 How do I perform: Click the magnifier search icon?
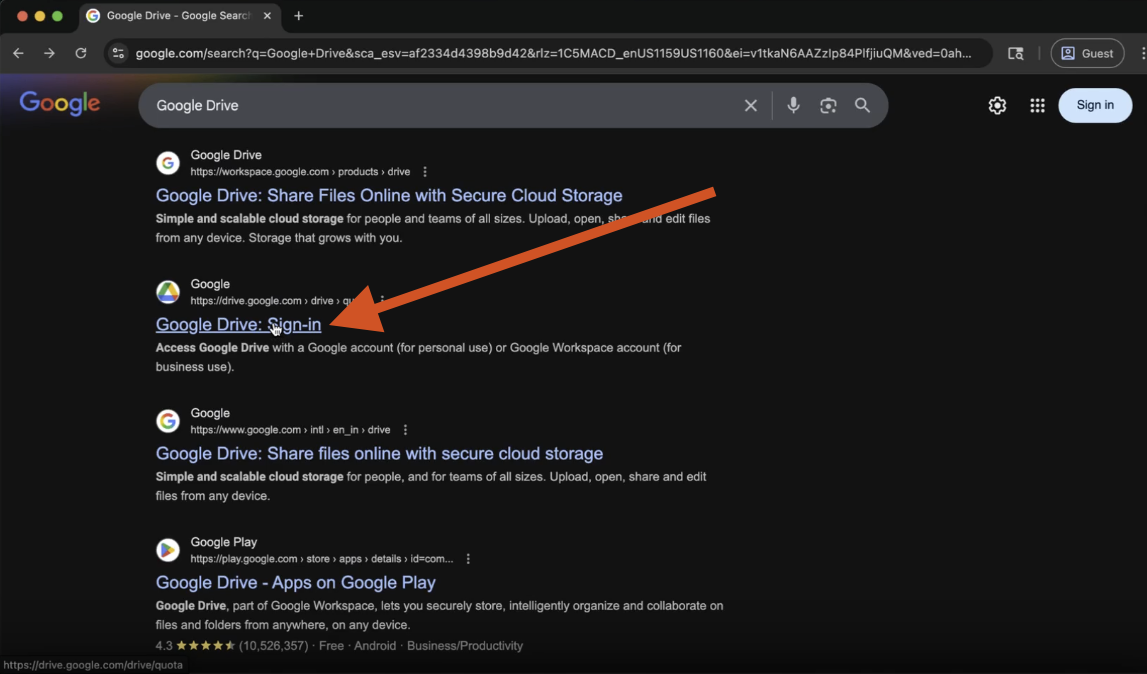[862, 105]
